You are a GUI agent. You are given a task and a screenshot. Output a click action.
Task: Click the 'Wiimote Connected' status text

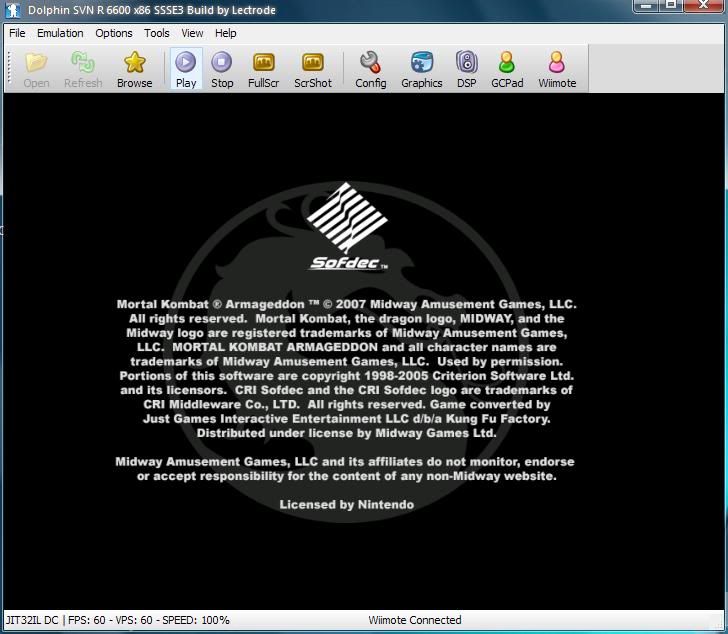point(415,620)
